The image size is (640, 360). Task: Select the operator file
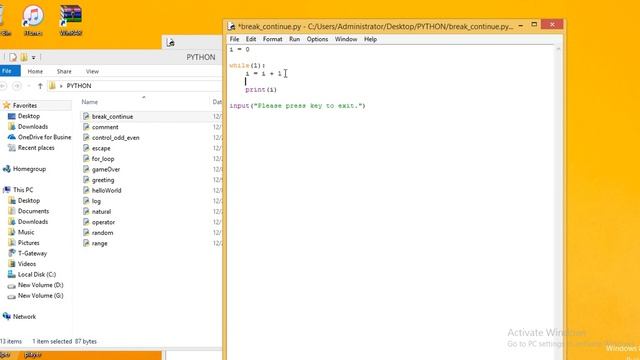click(x=103, y=222)
